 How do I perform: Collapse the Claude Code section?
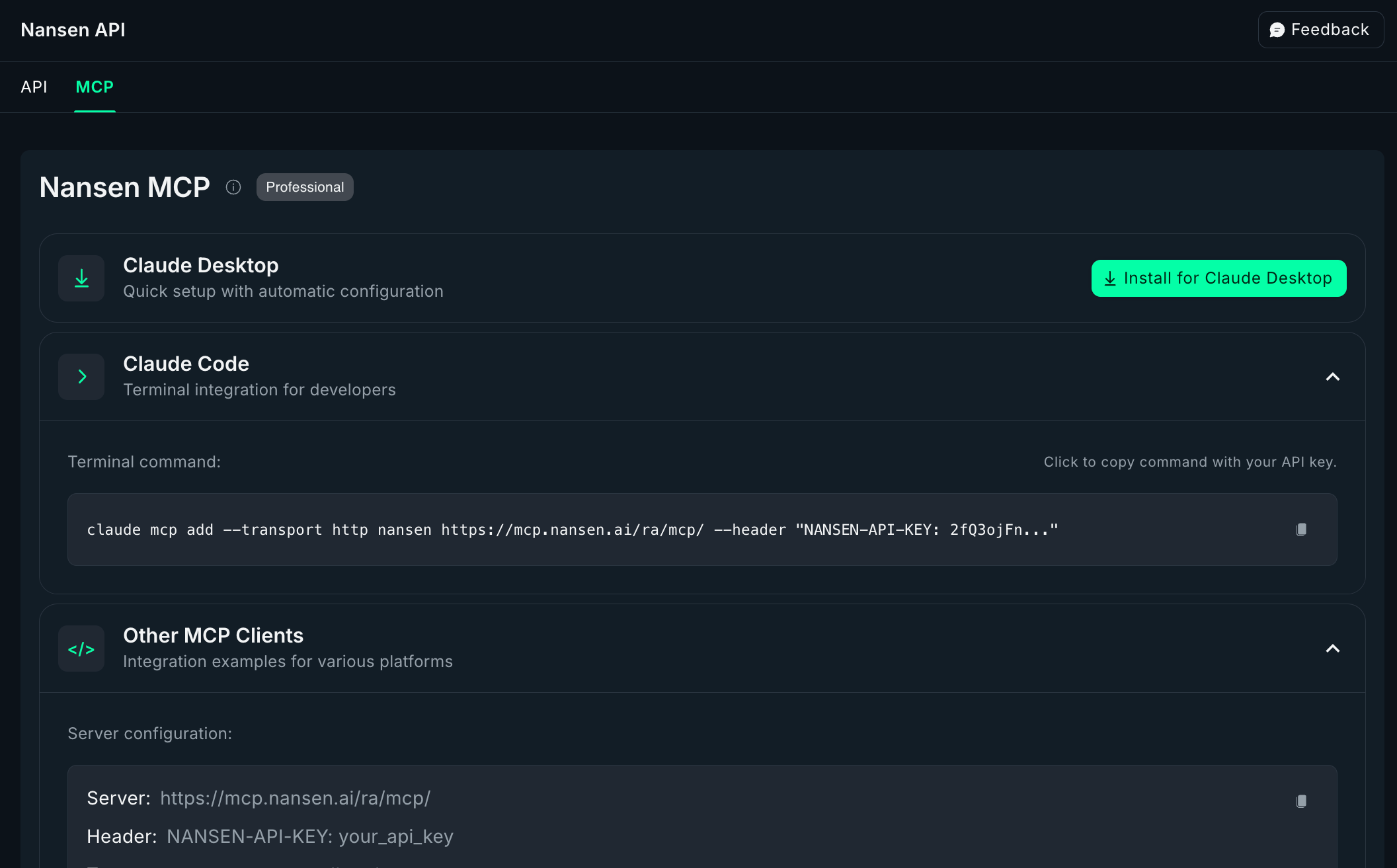1333,377
